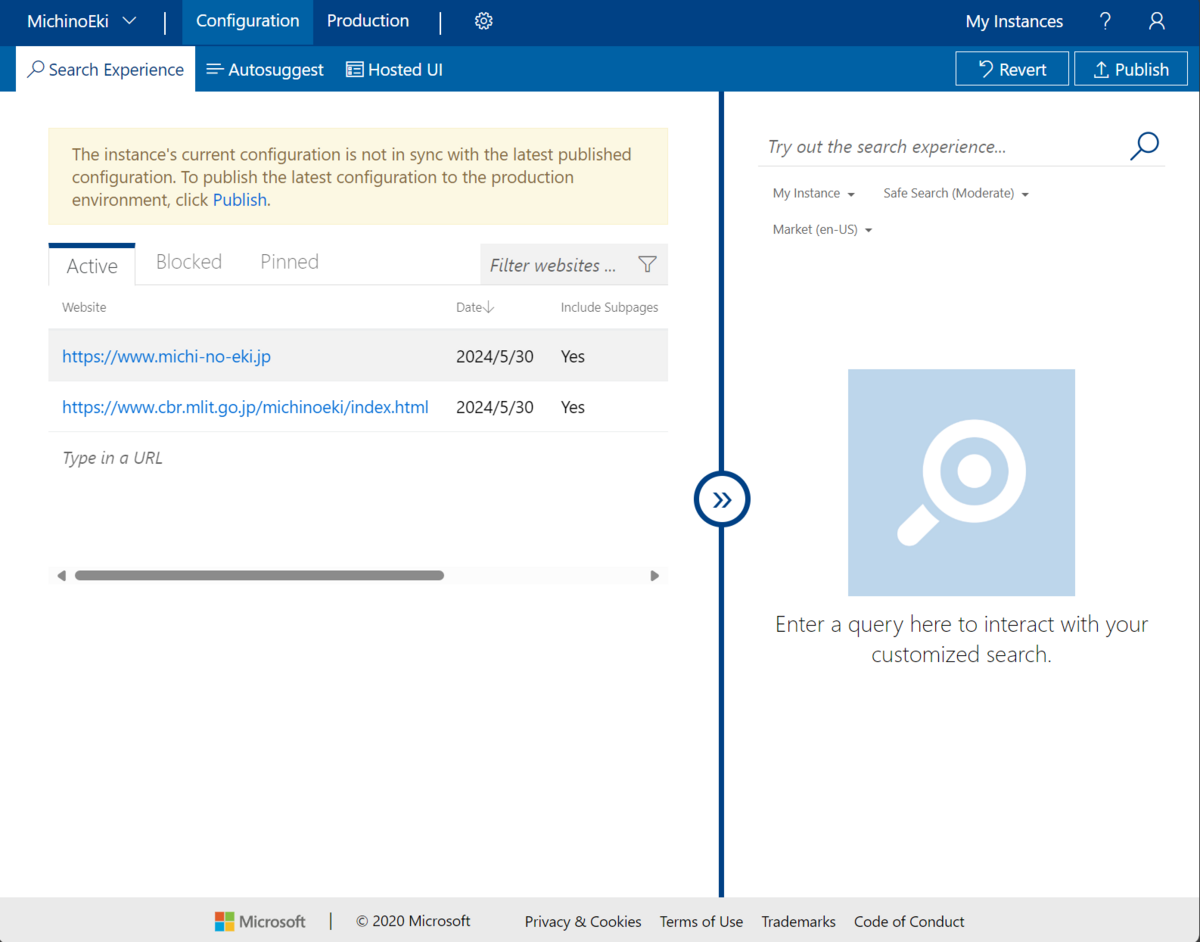The image size is (1200, 942).
Task: Click the search magnifier icon in preview pane
Action: pos(1144,146)
